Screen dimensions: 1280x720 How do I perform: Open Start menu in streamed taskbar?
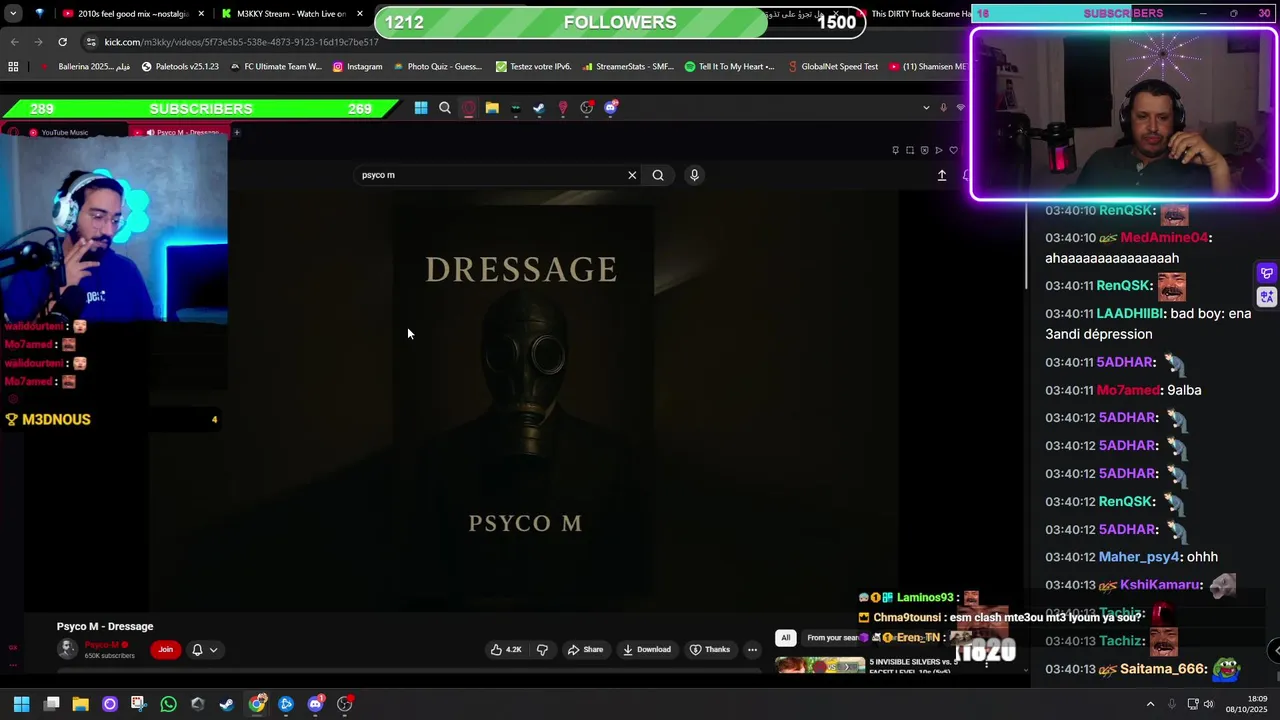421,108
